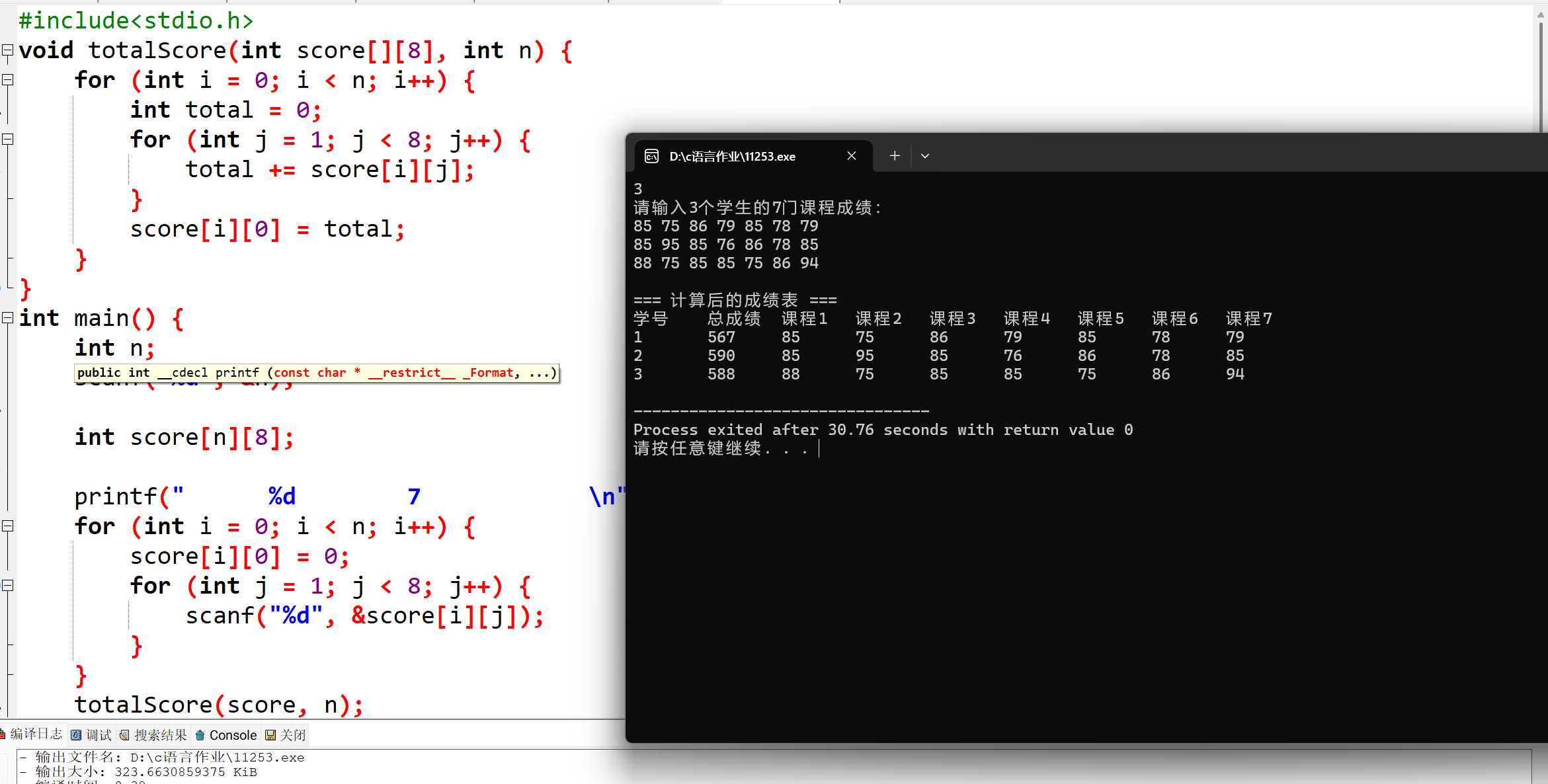The height and width of the screenshot is (784, 1548).
Task: Click the 关闭 close panel tab
Action: [x=286, y=735]
